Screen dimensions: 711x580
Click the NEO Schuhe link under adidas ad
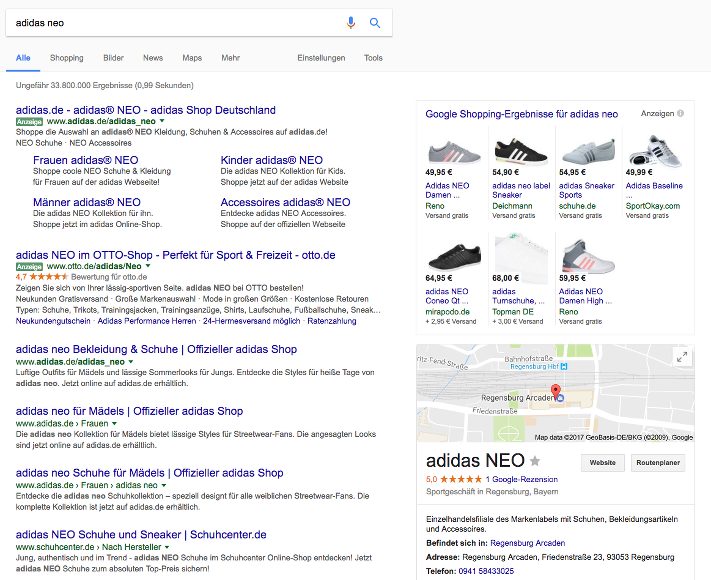coord(39,143)
